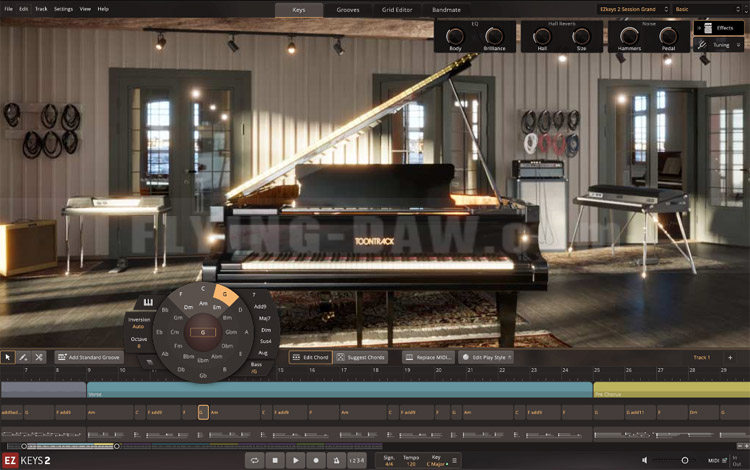Click the Suggest Chords button
Viewport: 750px width, 470px height.
pos(361,357)
